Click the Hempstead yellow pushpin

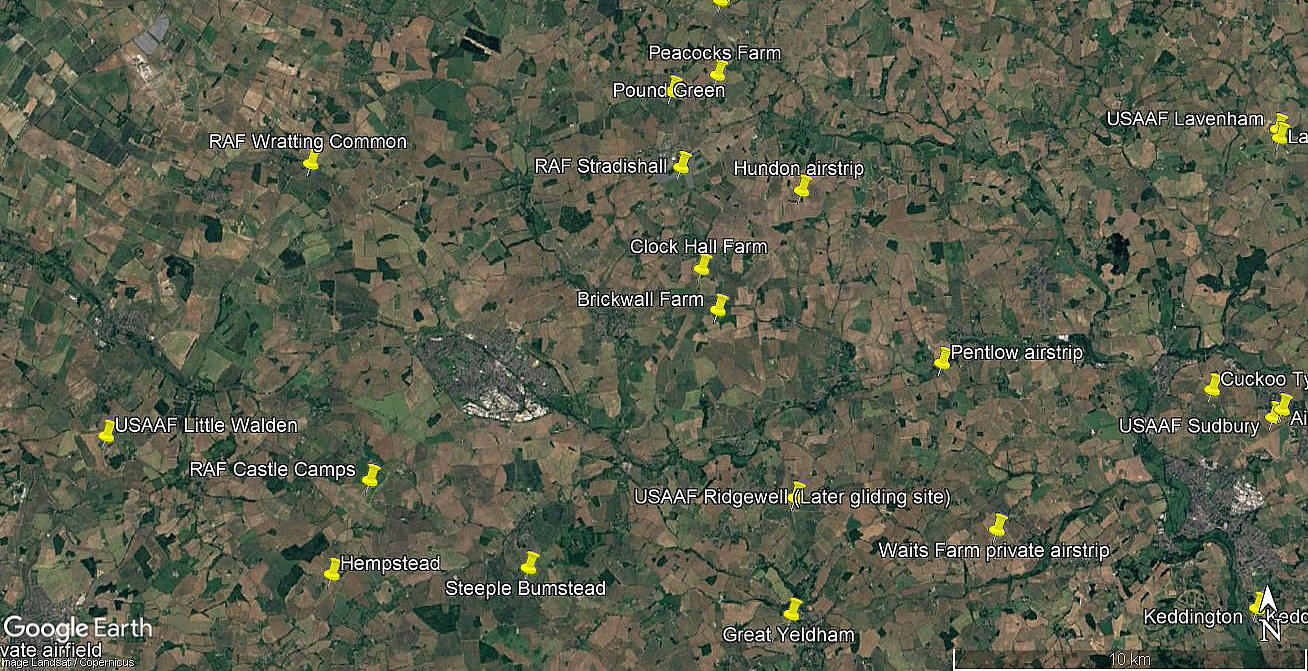point(333,570)
